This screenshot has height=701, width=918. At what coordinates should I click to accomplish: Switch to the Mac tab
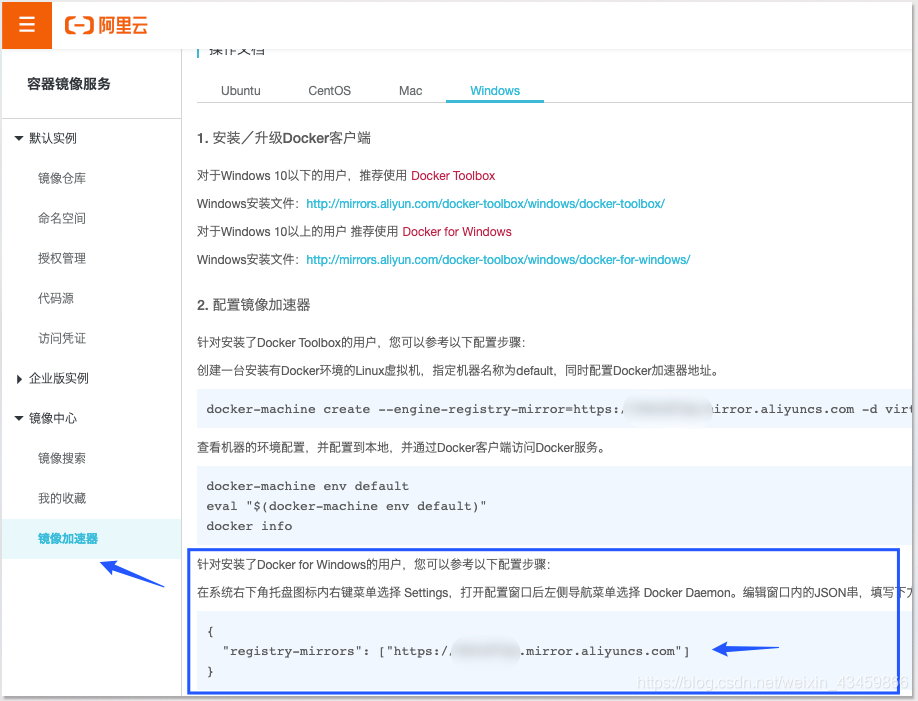pyautogui.click(x=410, y=90)
